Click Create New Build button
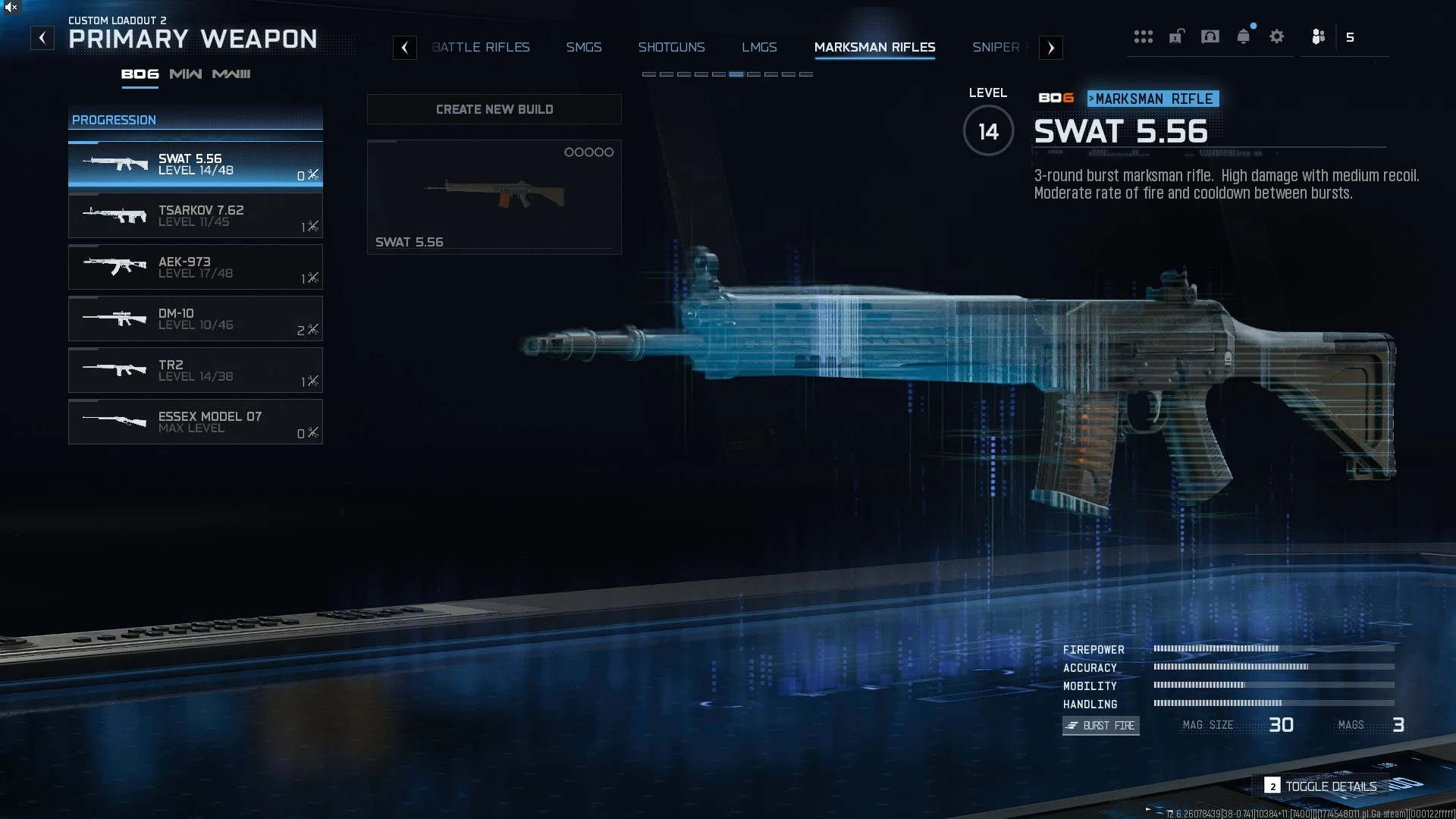Screen dimensions: 1456x819 [x=494, y=109]
